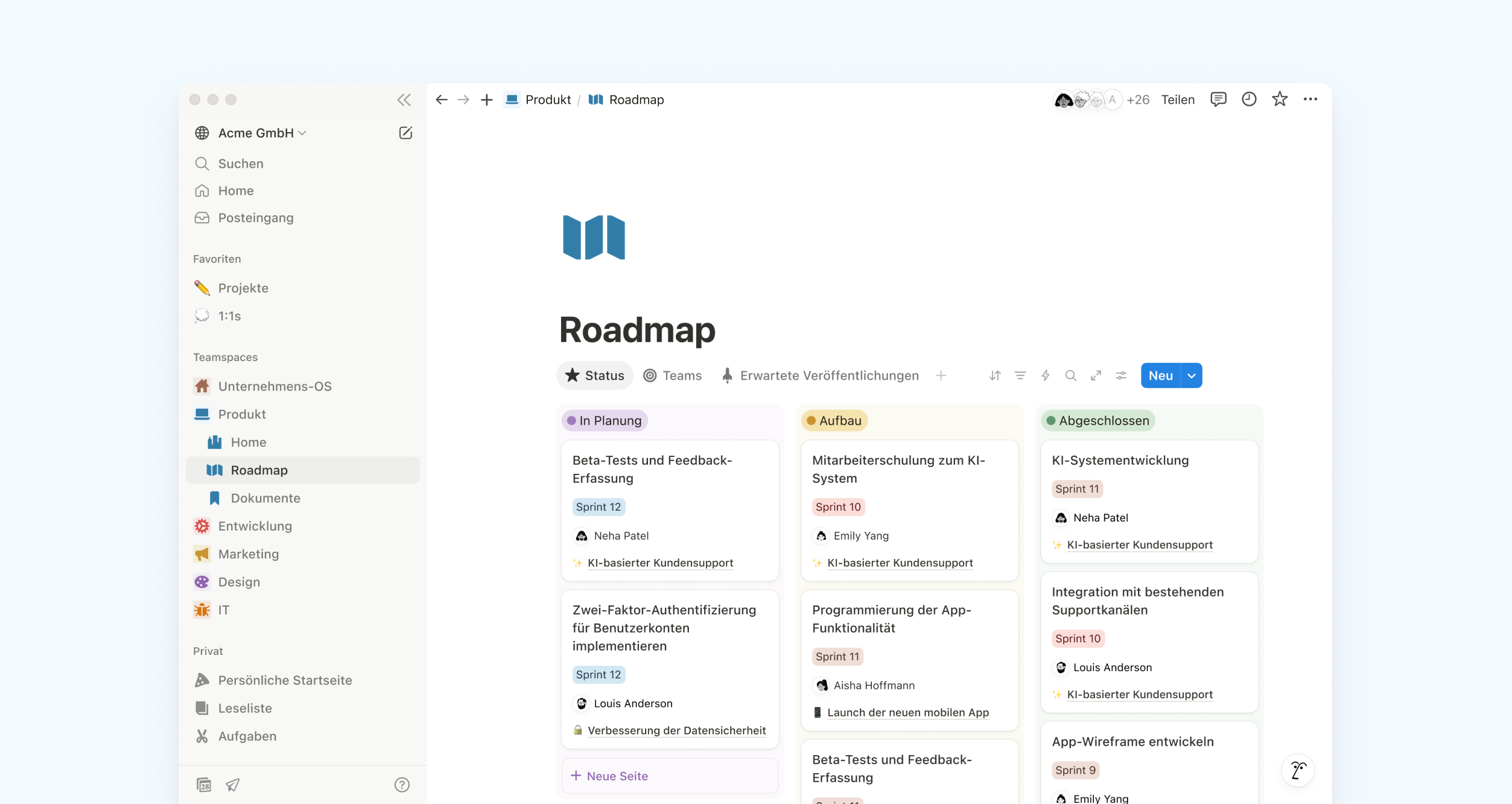Click the purple In Planung status label
Viewport: 1512px width, 804px height.
pos(605,421)
